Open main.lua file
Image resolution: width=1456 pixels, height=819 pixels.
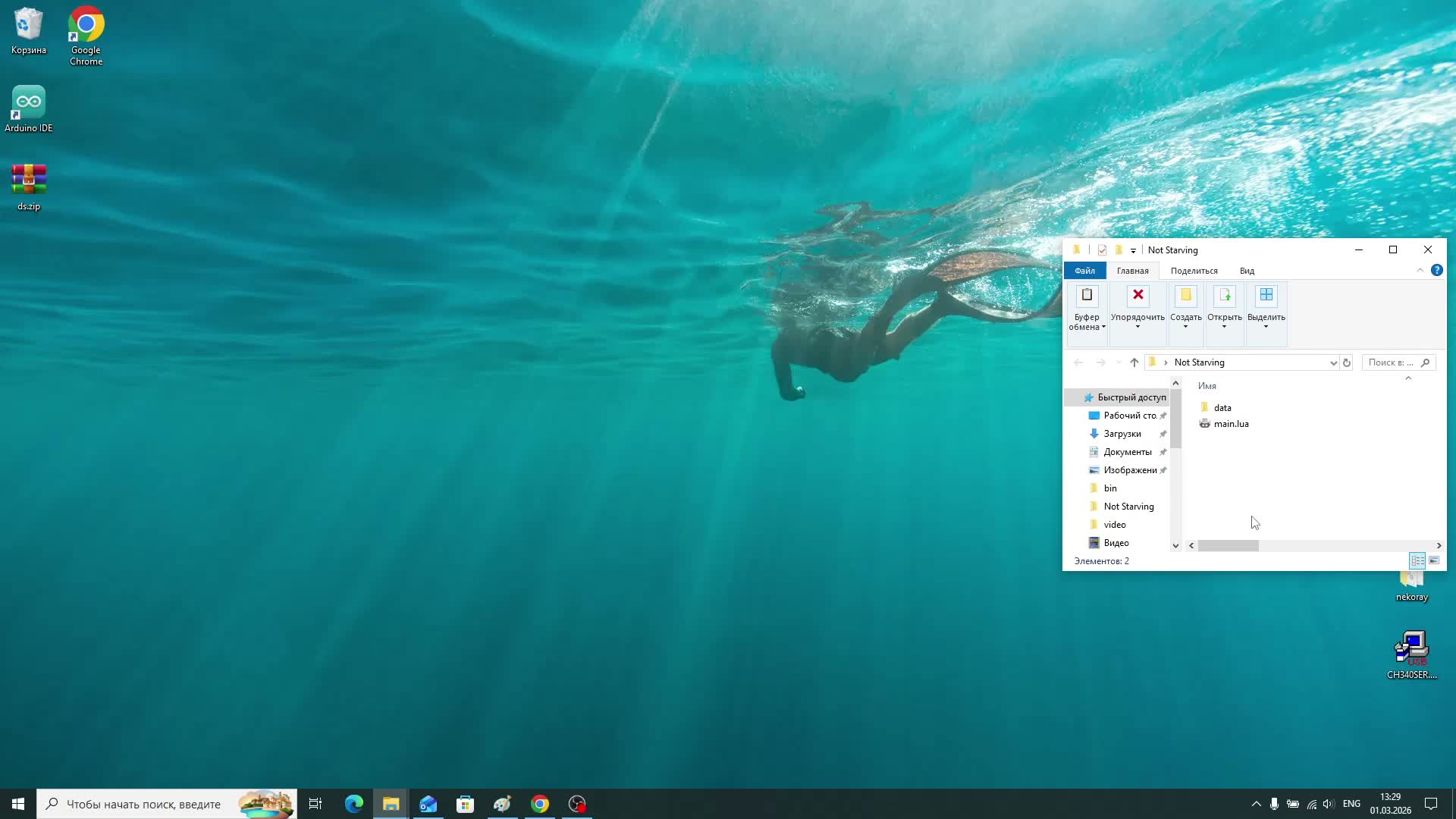coord(1230,424)
